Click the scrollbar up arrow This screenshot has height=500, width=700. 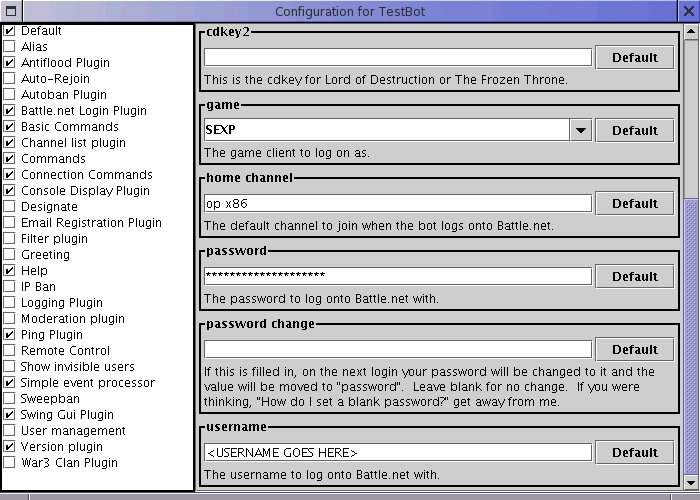tap(691, 31)
